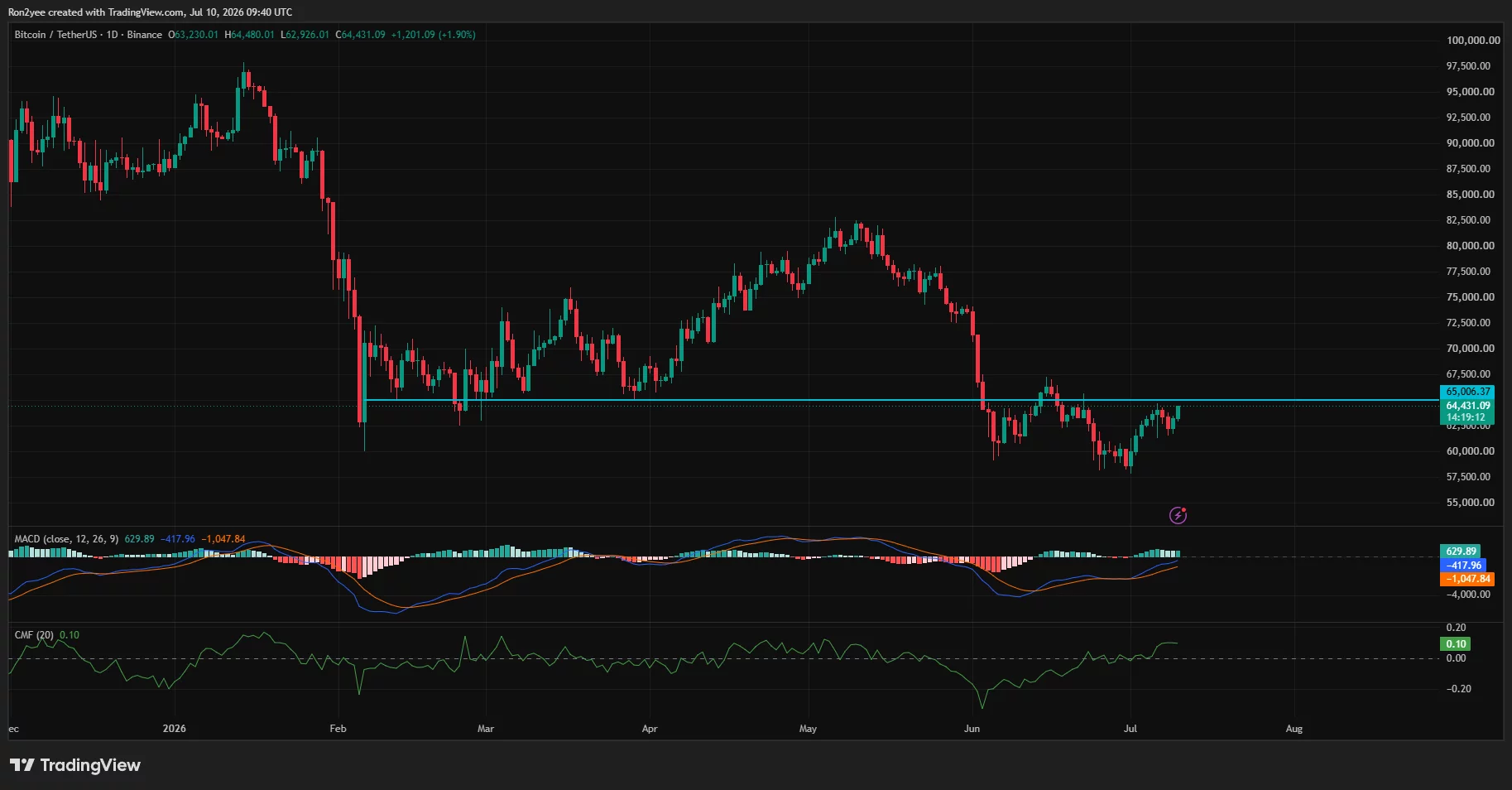
Task: Click the May label on the time axis
Action: point(808,729)
